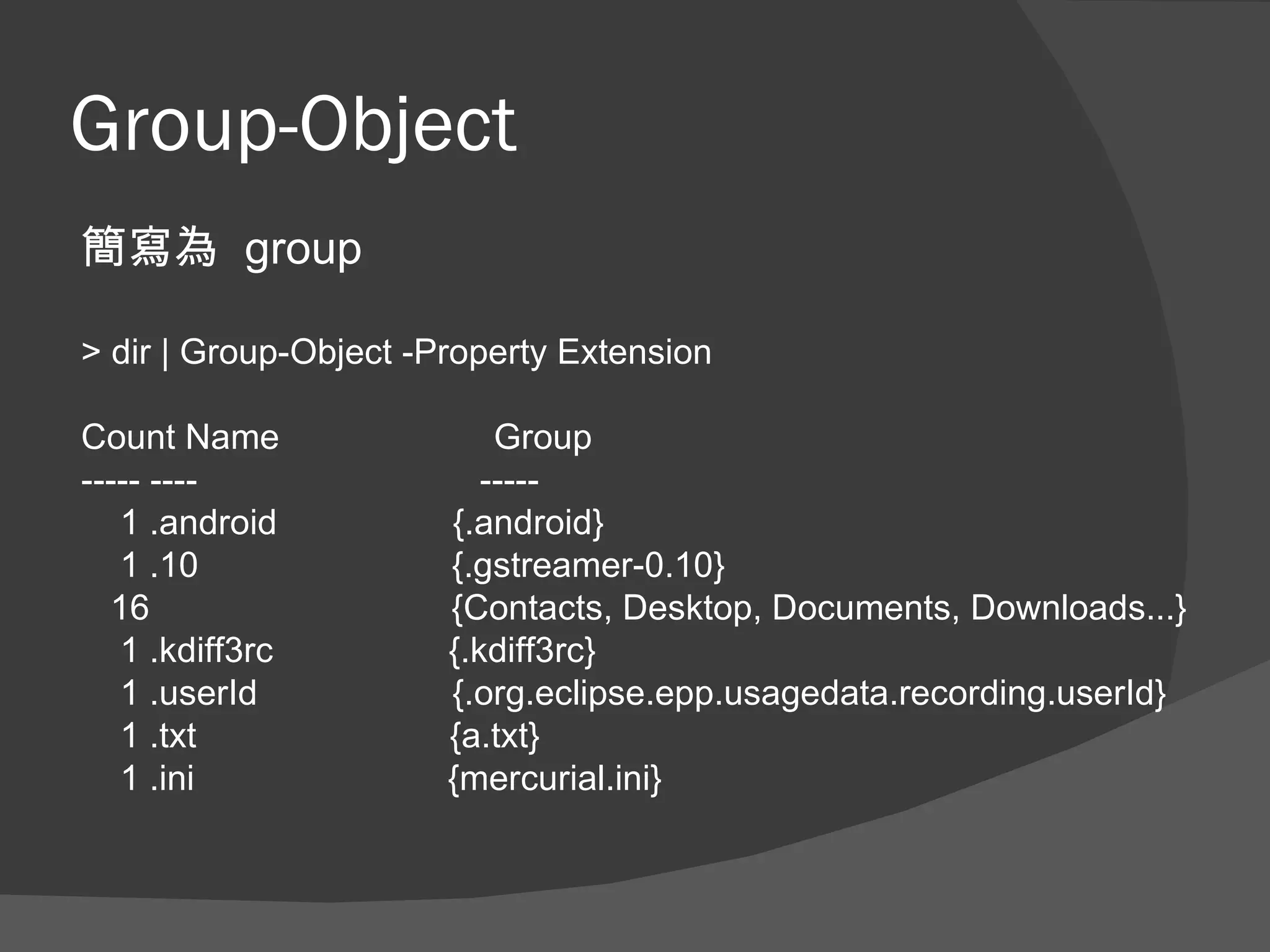Click the '{mercurial.ini}' group value
This screenshot has width=1270, height=952.
click(x=555, y=778)
